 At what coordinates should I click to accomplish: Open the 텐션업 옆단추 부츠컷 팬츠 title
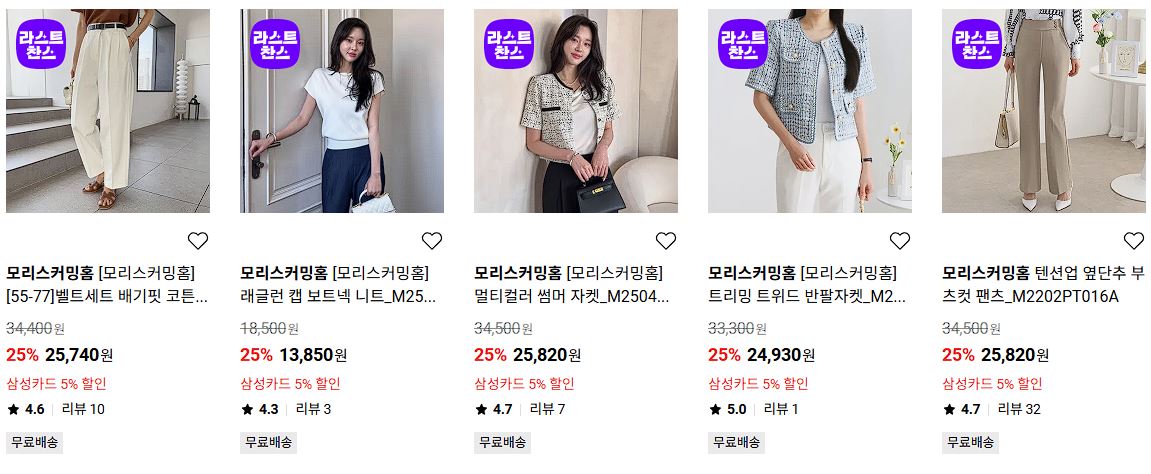click(1043, 285)
